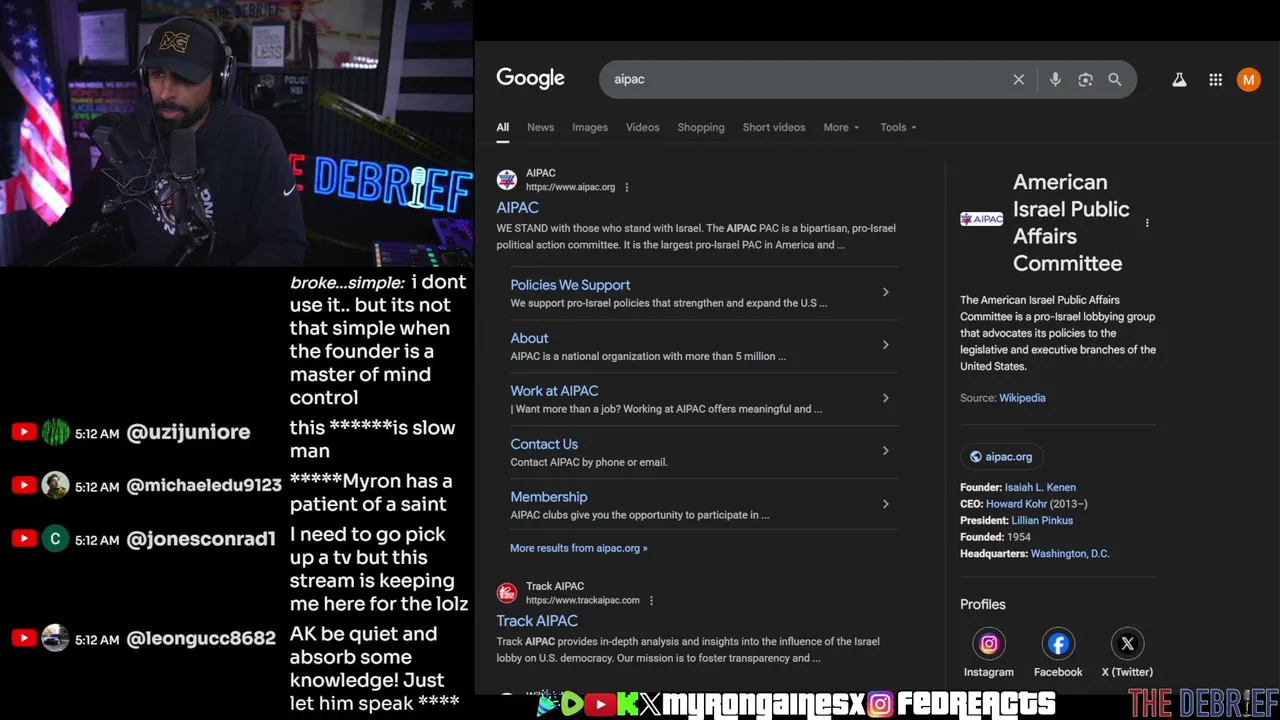Click the YouTube icon in bottom banner
The width and height of the screenshot is (1280, 720).
pos(600,704)
